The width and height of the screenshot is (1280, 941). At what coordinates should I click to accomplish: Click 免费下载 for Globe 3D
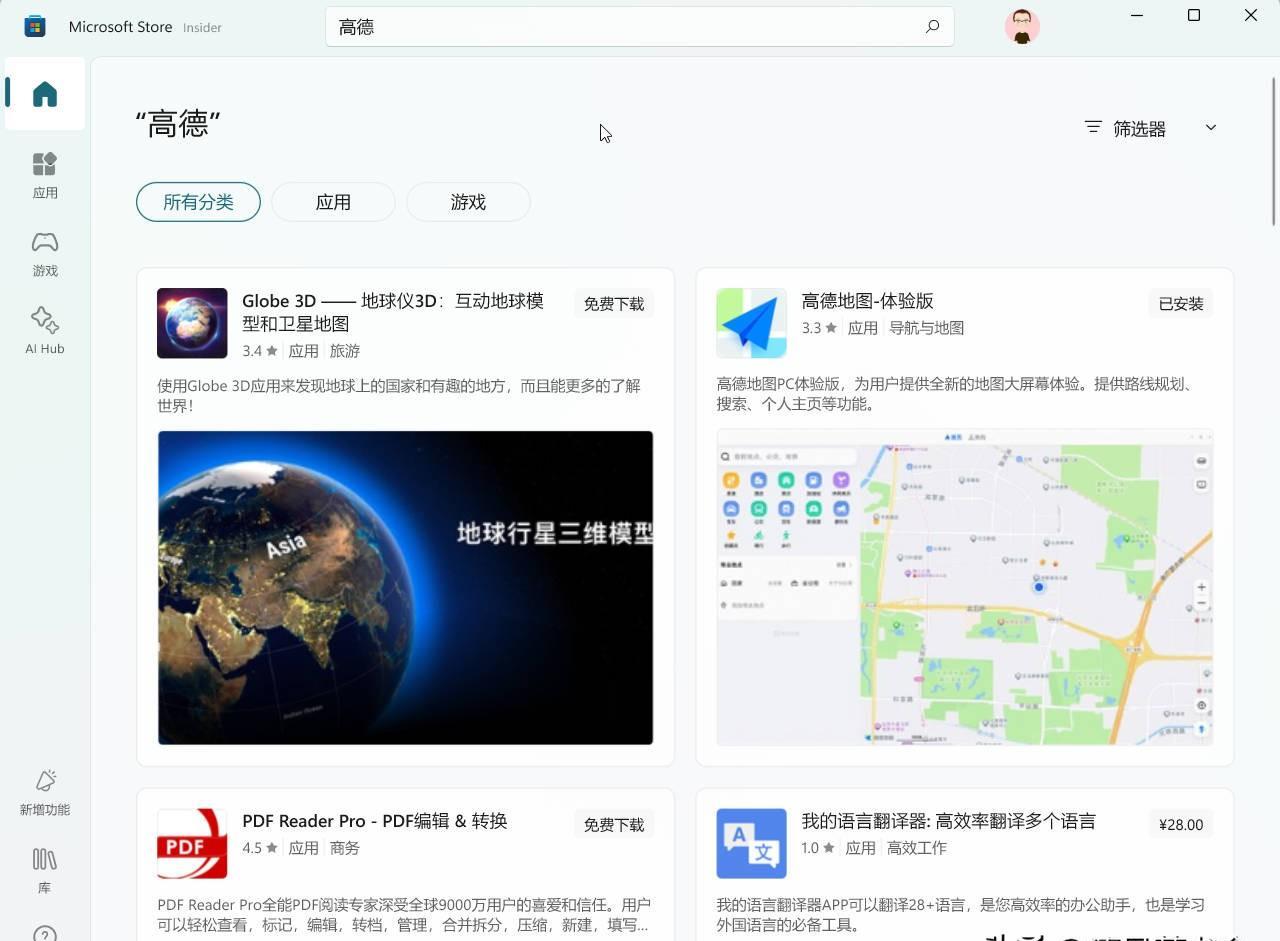614,304
